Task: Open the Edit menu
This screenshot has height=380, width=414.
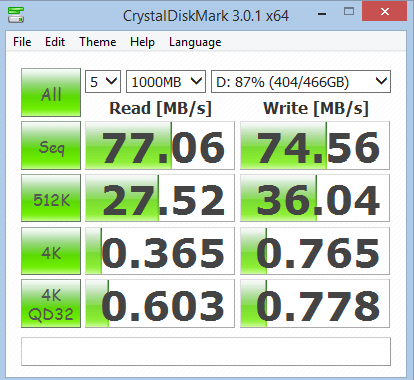Action: click(x=55, y=42)
